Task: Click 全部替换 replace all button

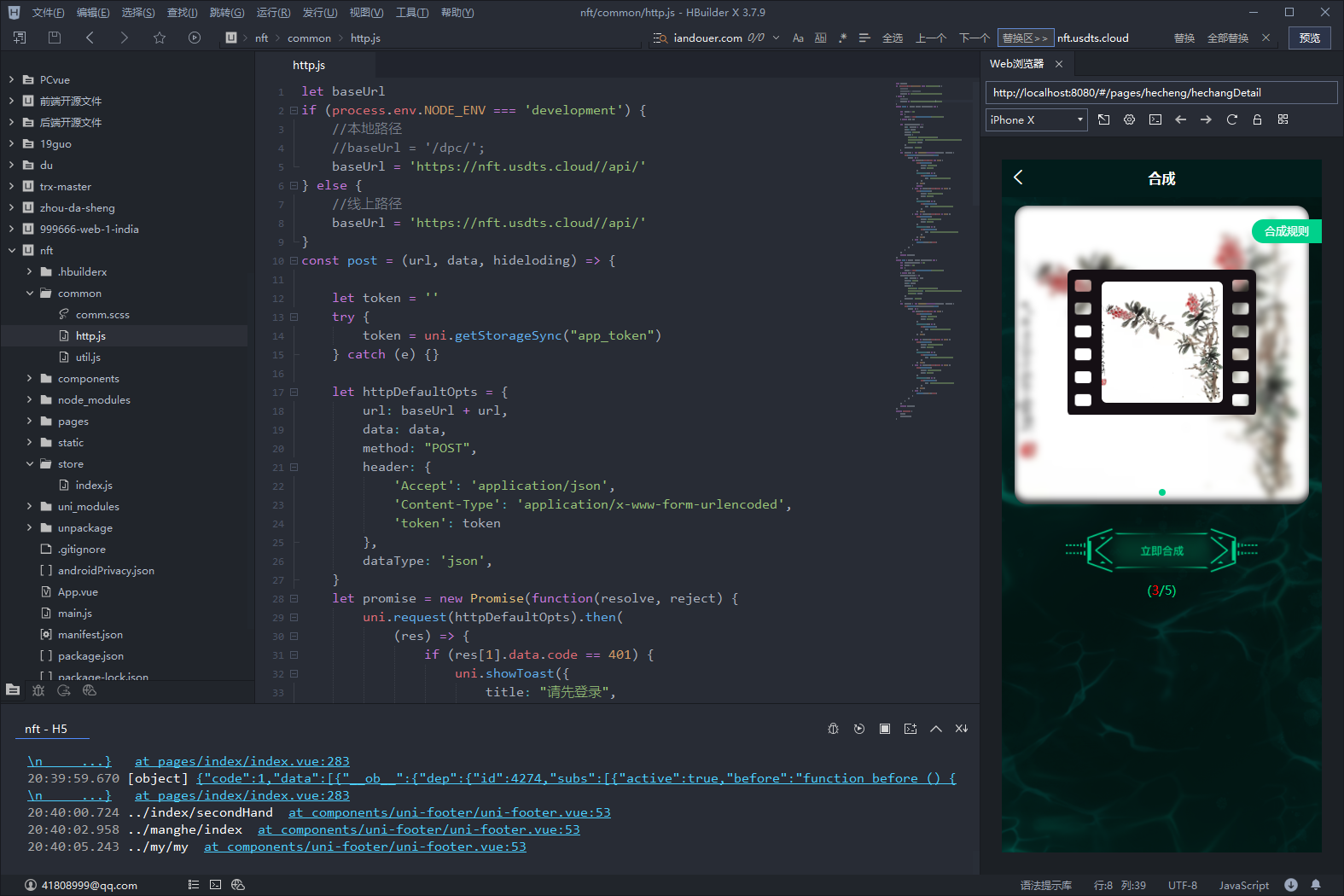Action: [1227, 38]
